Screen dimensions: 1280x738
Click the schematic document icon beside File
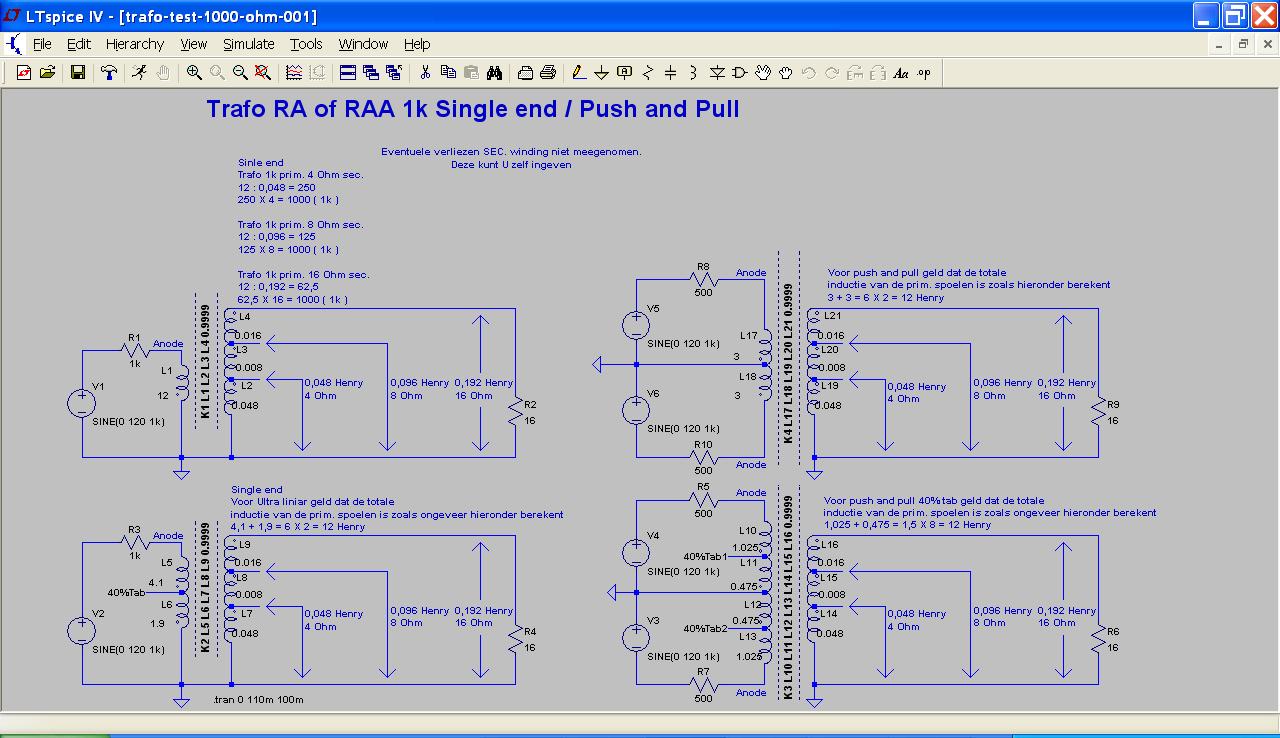point(13,44)
